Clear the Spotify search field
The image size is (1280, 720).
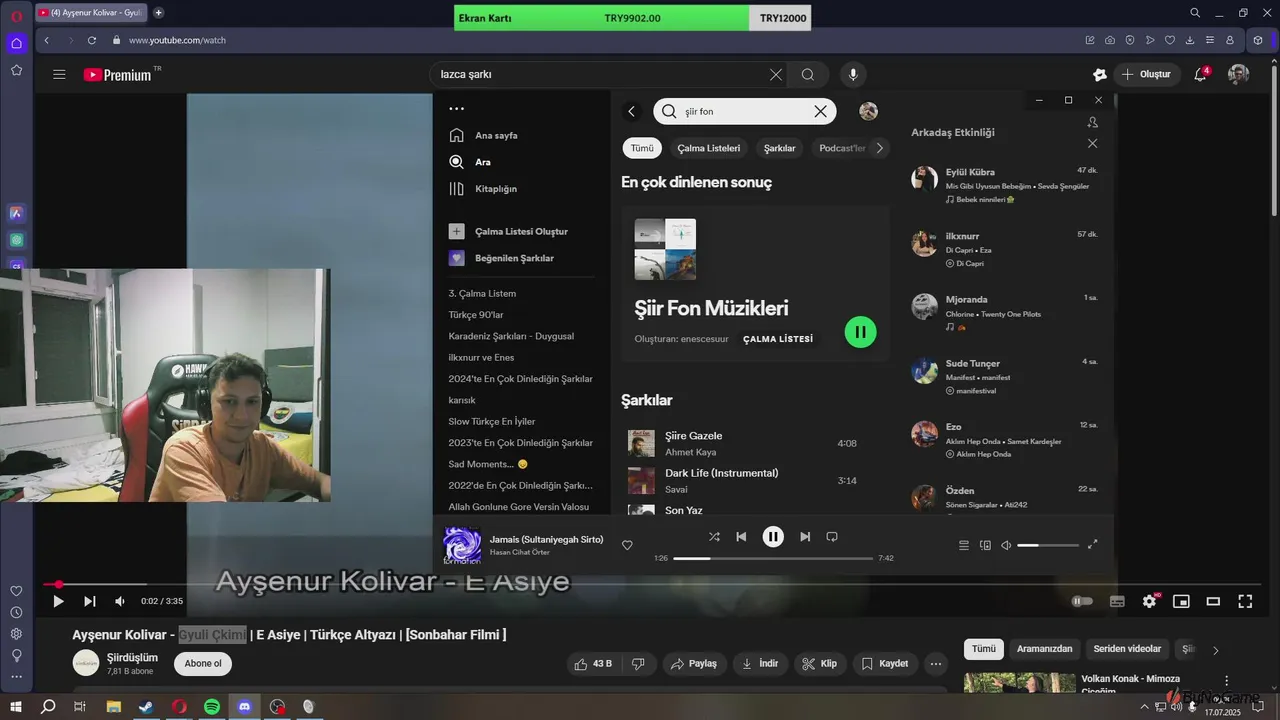[x=820, y=111]
